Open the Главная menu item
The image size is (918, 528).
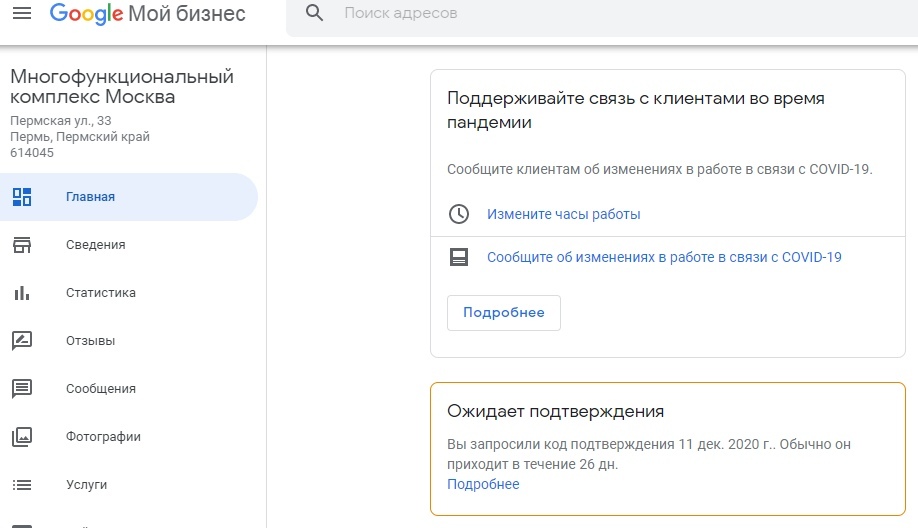(129, 197)
